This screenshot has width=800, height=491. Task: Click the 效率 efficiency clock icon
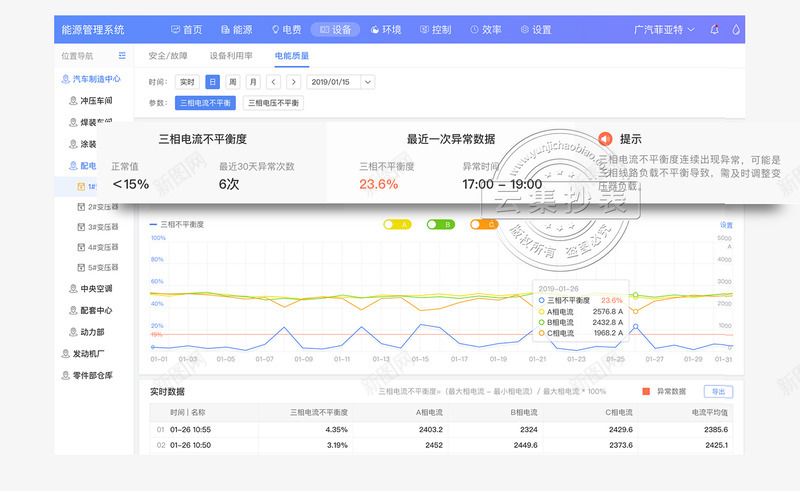click(474, 30)
